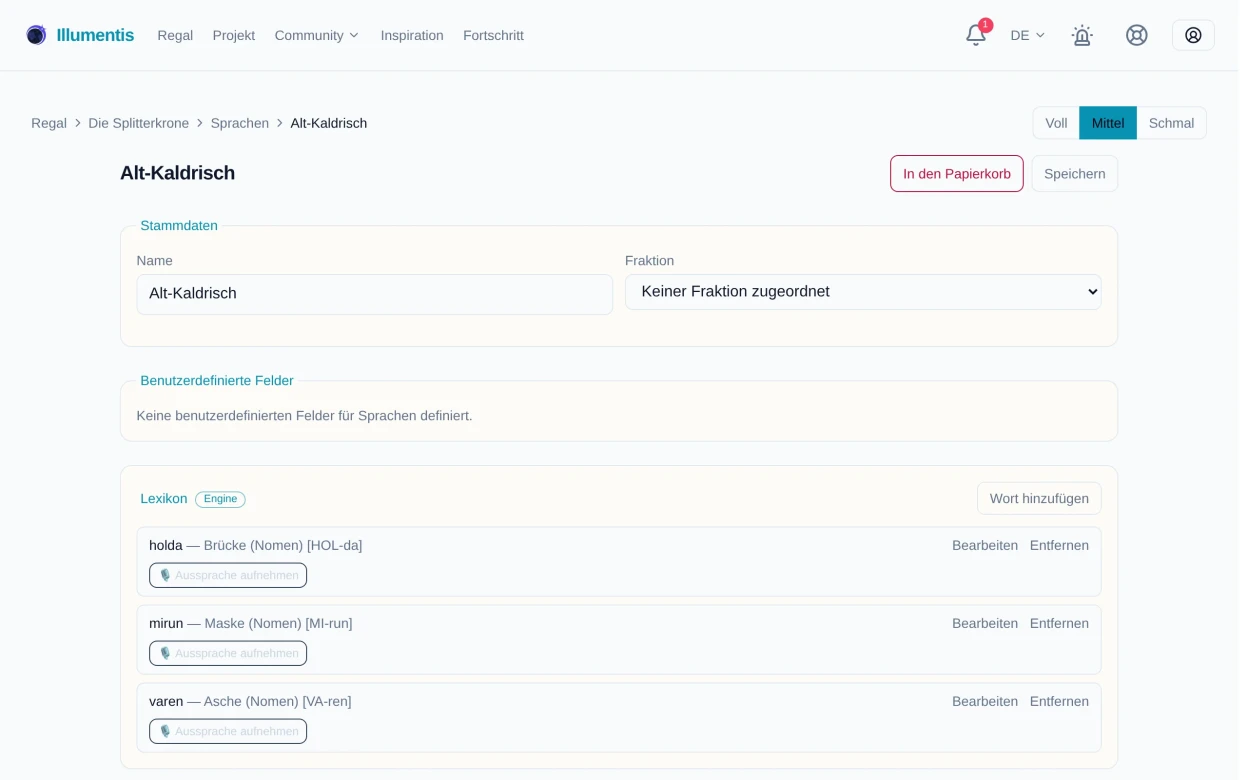The width and height of the screenshot is (1248, 780).
Task: Click Entfernen for mirun
Action: point(1059,623)
